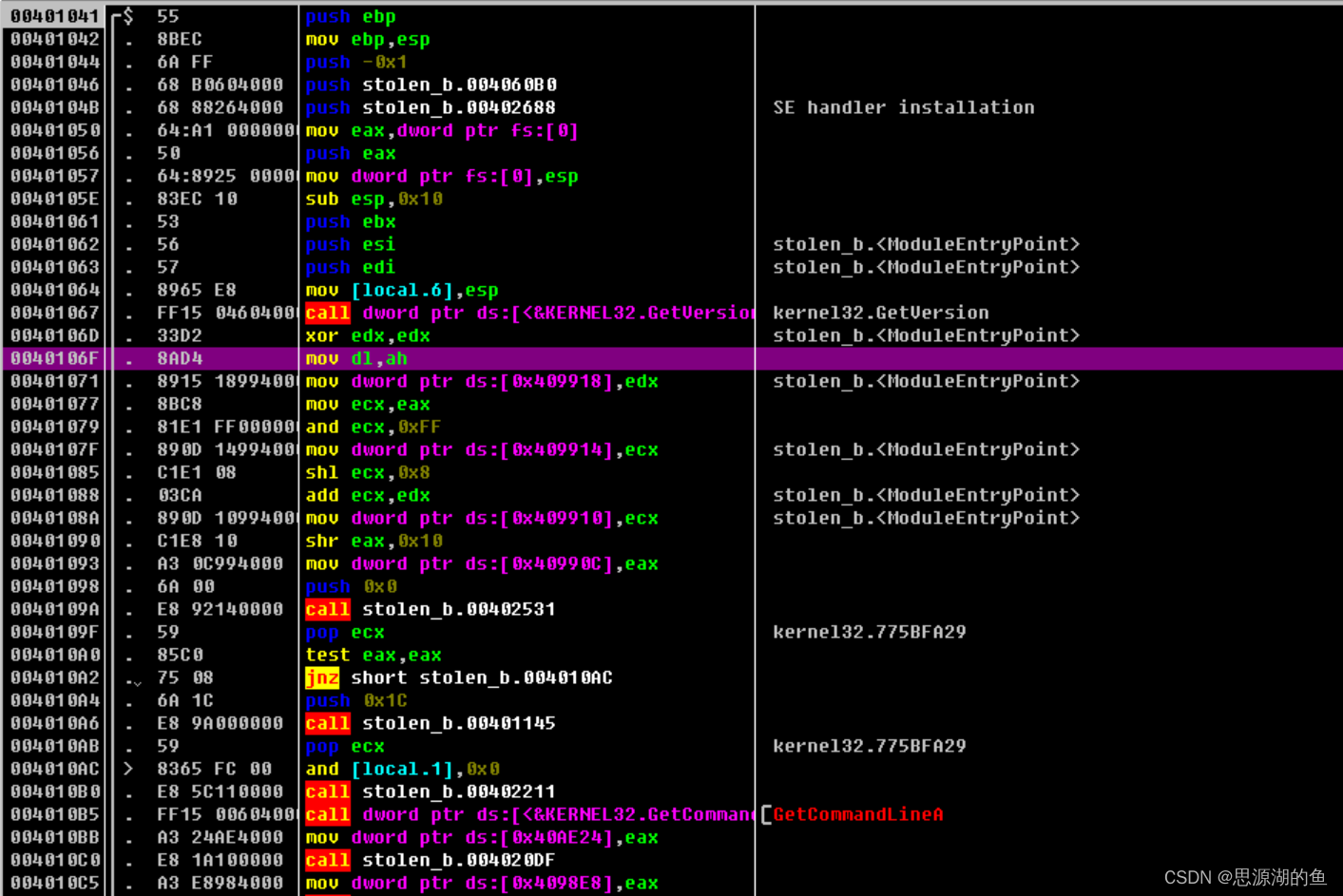Click hex bytes "75 08"
Image resolution: width=1343 pixels, height=896 pixels.
[185, 677]
